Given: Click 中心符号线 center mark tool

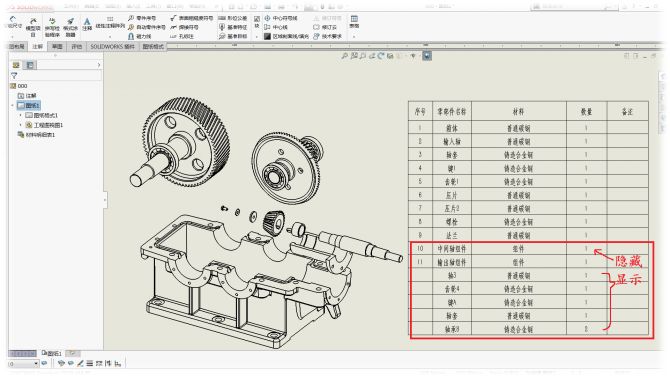Looking at the screenshot, I should [x=281, y=18].
